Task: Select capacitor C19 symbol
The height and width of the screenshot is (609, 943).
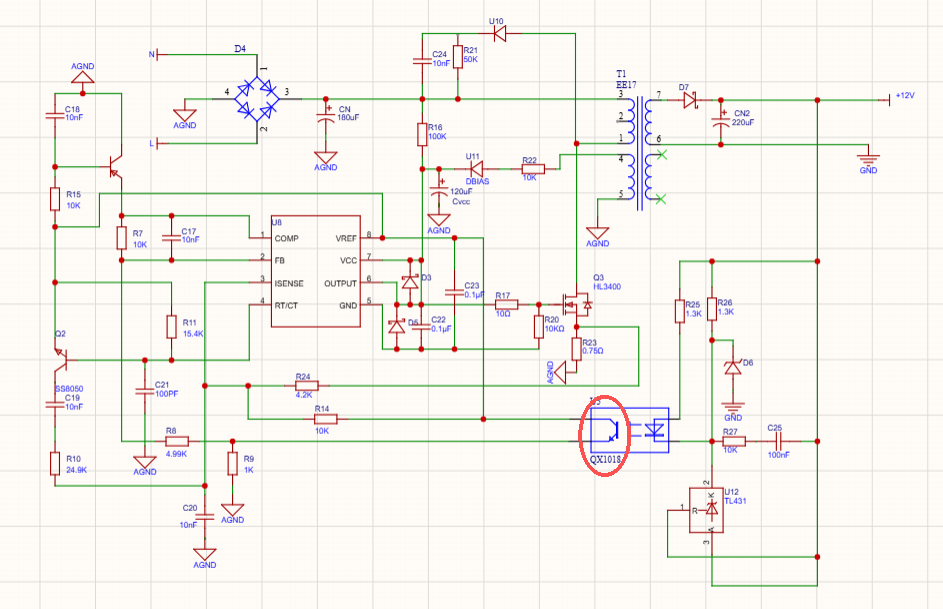Action: tap(55, 406)
